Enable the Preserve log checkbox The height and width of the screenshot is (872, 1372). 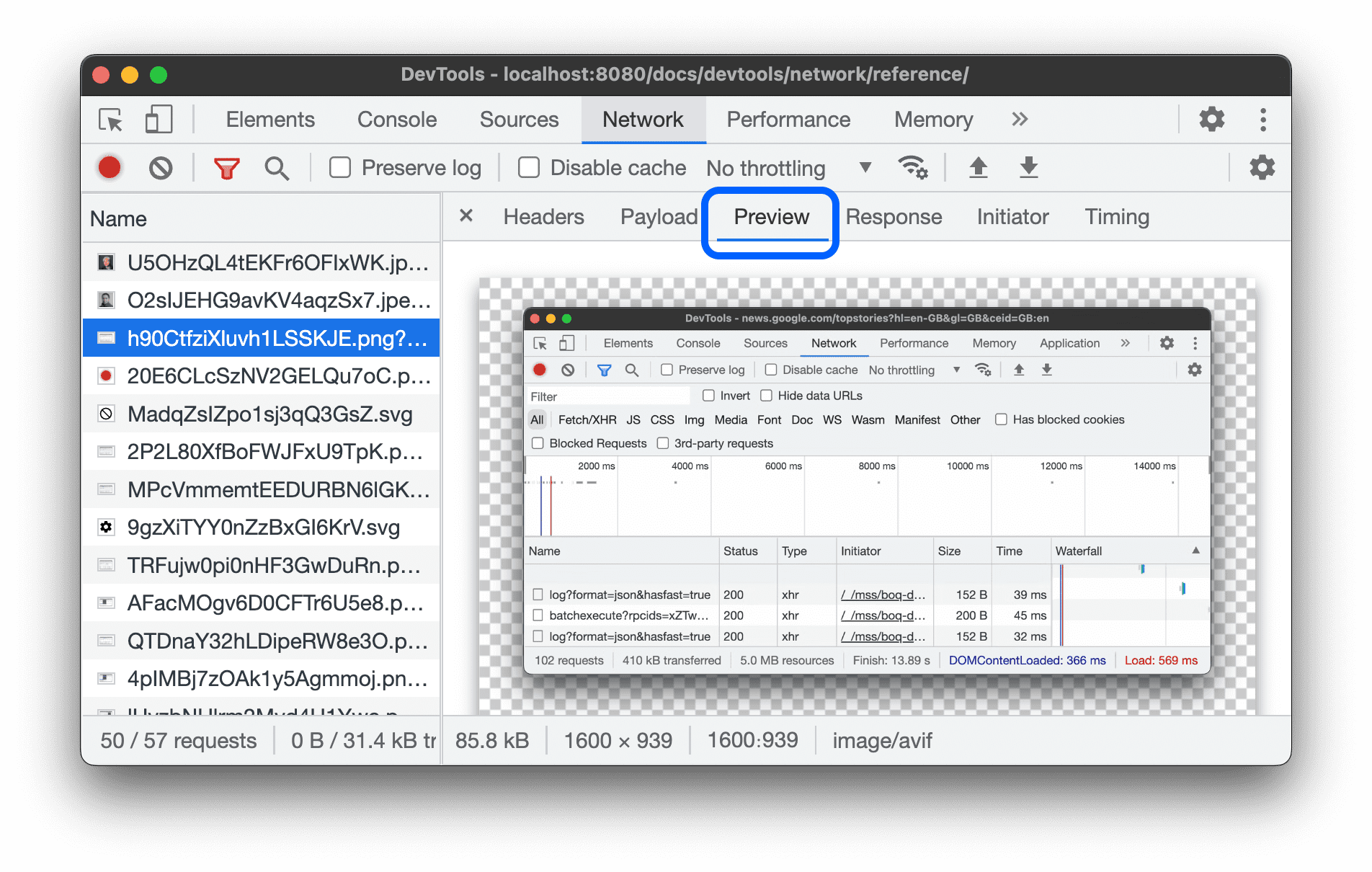pos(339,167)
